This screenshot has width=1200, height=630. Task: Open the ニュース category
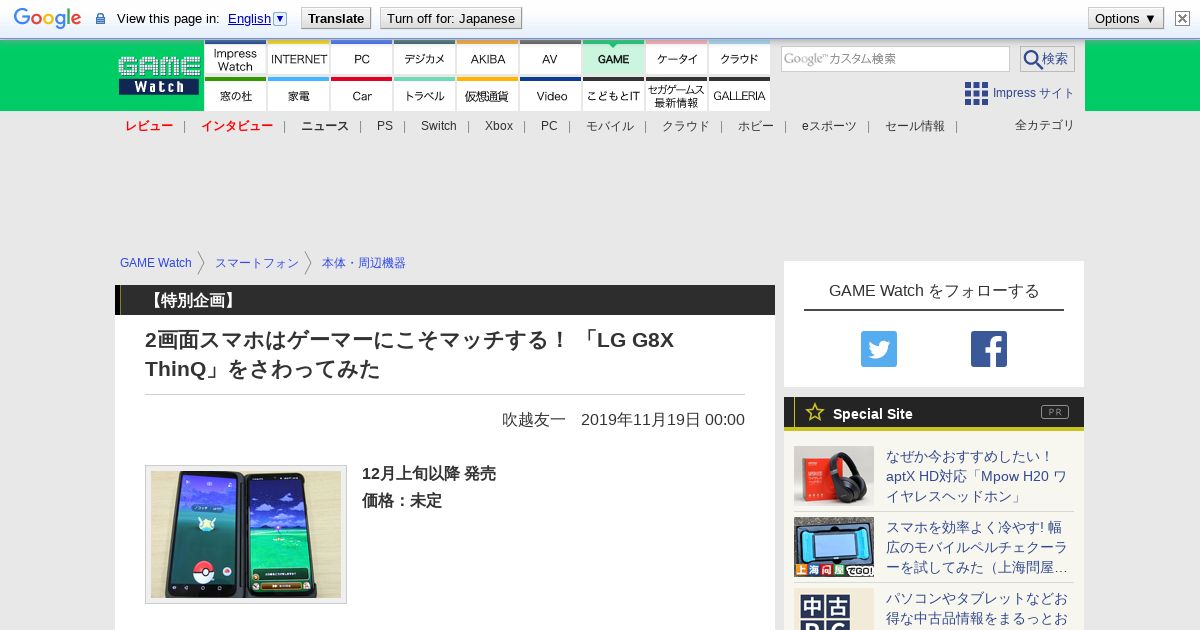coord(325,126)
